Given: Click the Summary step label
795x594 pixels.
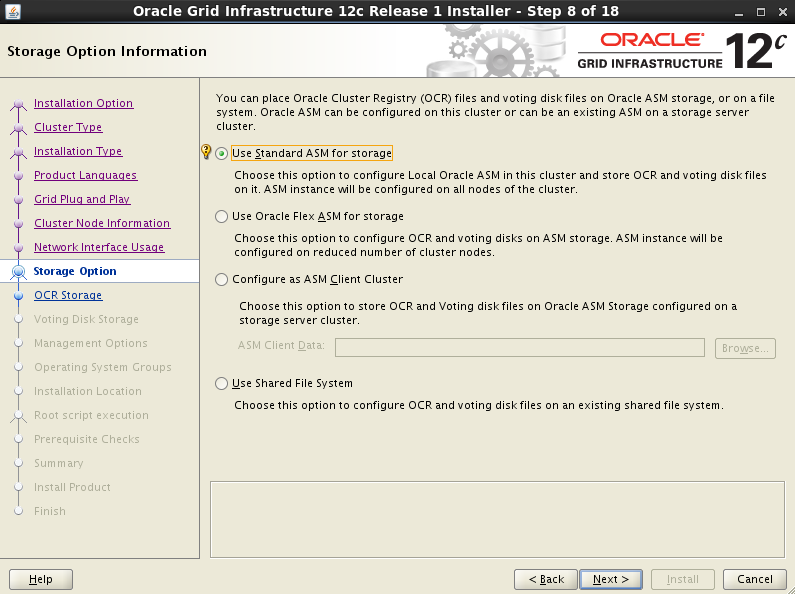Looking at the screenshot, I should 59,463.
